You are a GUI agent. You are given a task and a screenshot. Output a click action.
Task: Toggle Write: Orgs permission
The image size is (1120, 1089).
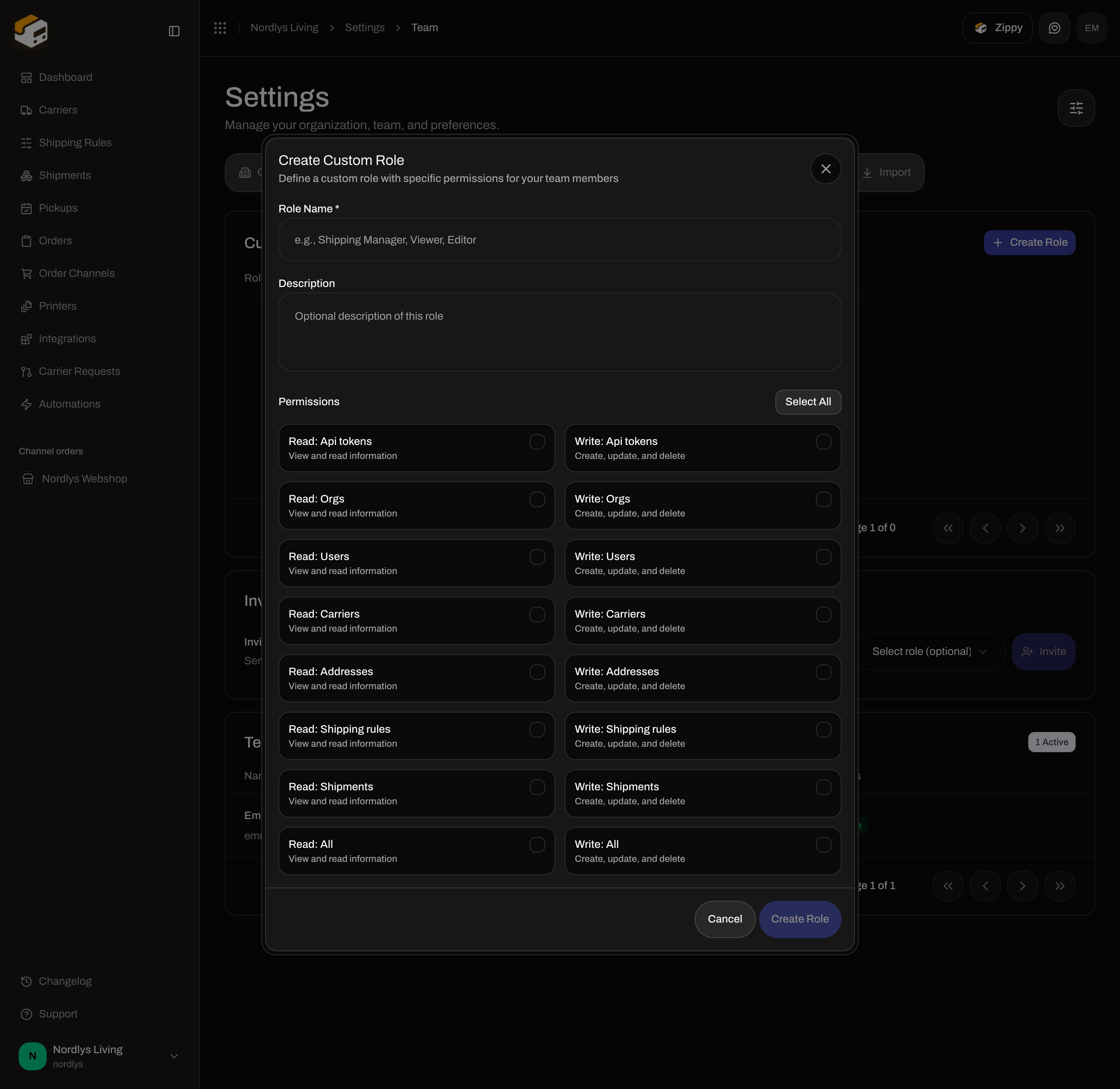823,499
